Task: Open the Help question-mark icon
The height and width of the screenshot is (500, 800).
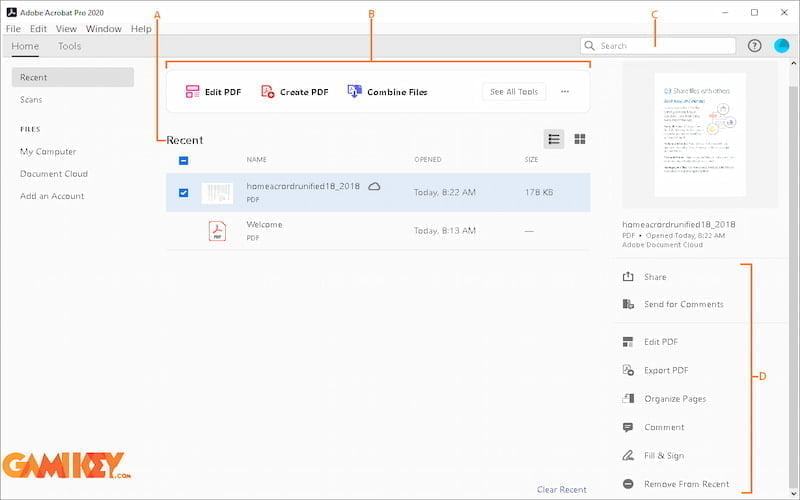Action: pyautogui.click(x=754, y=46)
